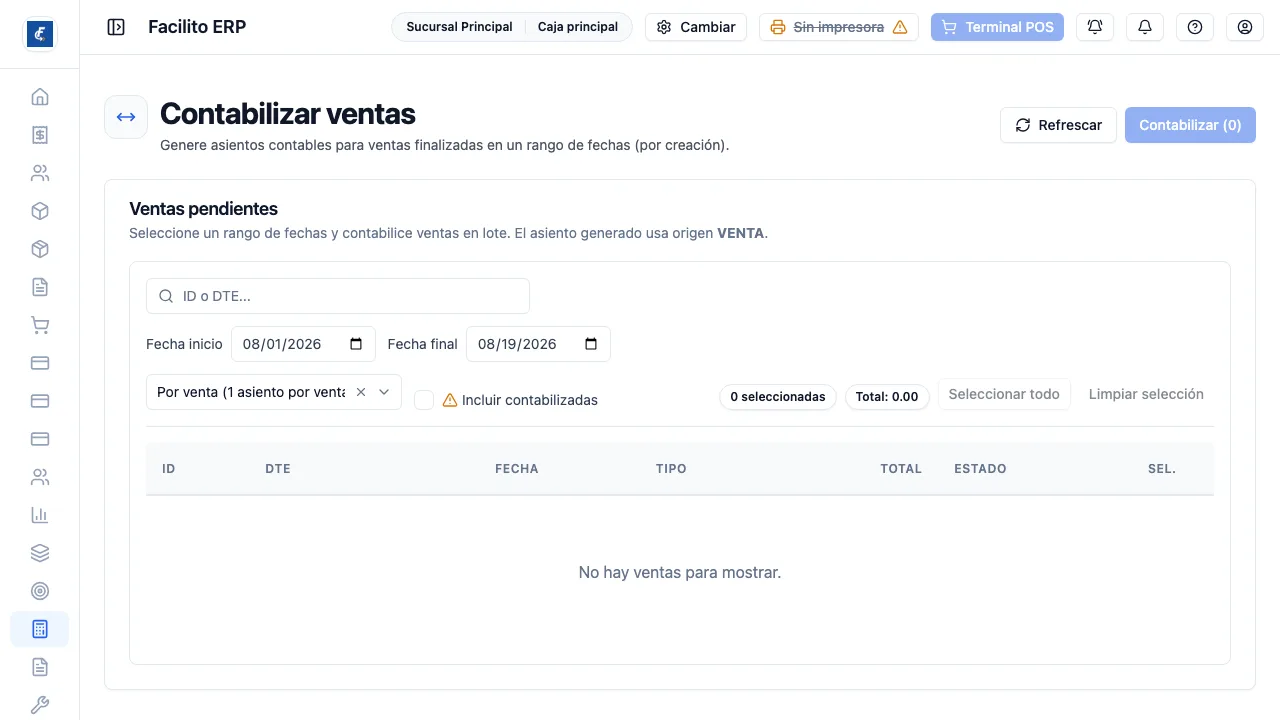This screenshot has width=1280, height=720.
Task: Click the 'No hay ventas para mostrar.' message
Action: 680,573
